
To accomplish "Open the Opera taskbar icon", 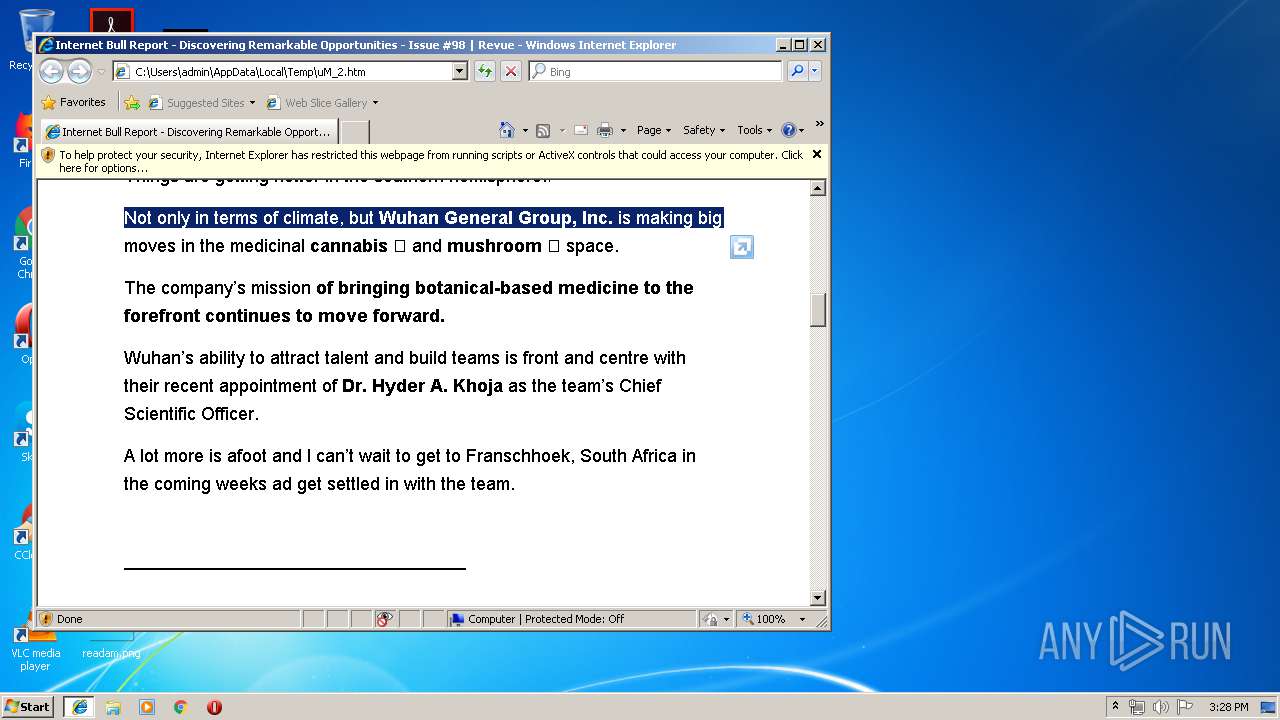I will tap(214, 707).
